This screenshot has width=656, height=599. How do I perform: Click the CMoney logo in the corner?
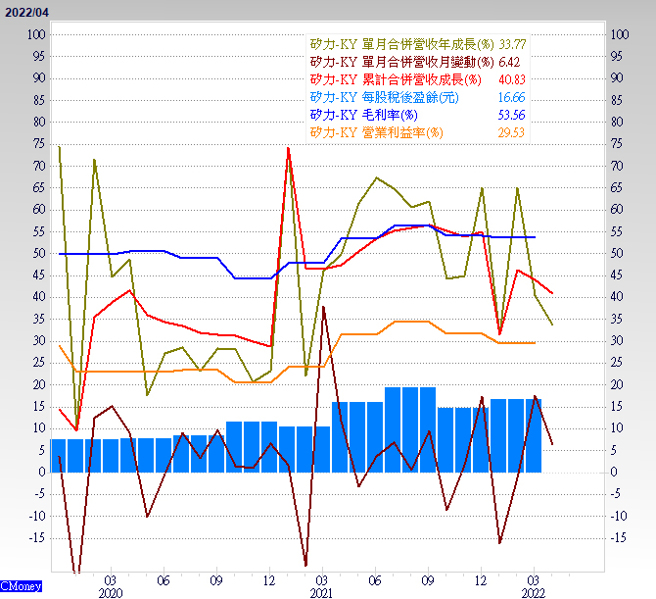click(x=21, y=585)
